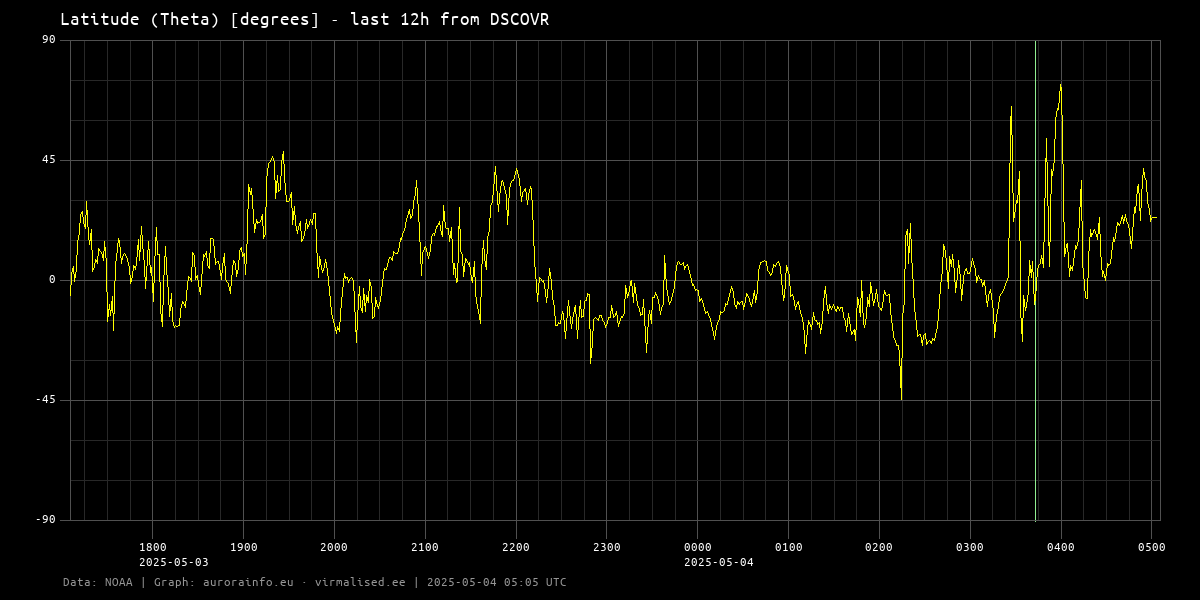Click the y-axis label '-45'
Image resolution: width=1200 pixels, height=600 pixels.
46,400
